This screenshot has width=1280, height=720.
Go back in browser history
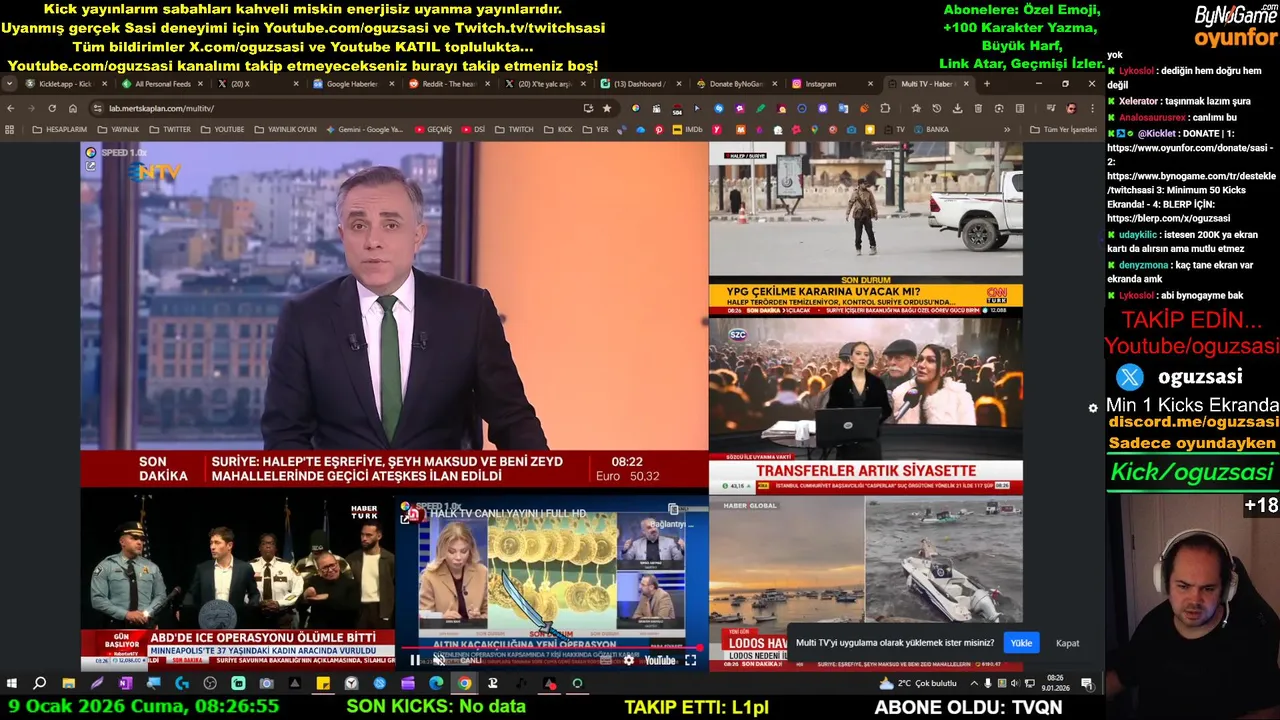[11, 108]
